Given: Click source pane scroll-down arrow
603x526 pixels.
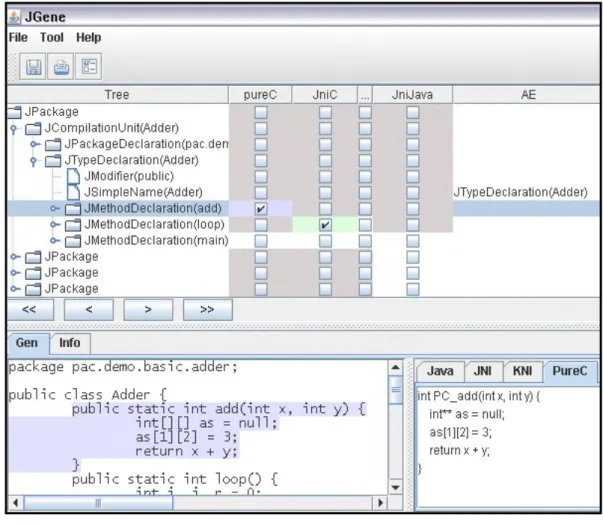Looking at the screenshot, I should click(396, 488).
